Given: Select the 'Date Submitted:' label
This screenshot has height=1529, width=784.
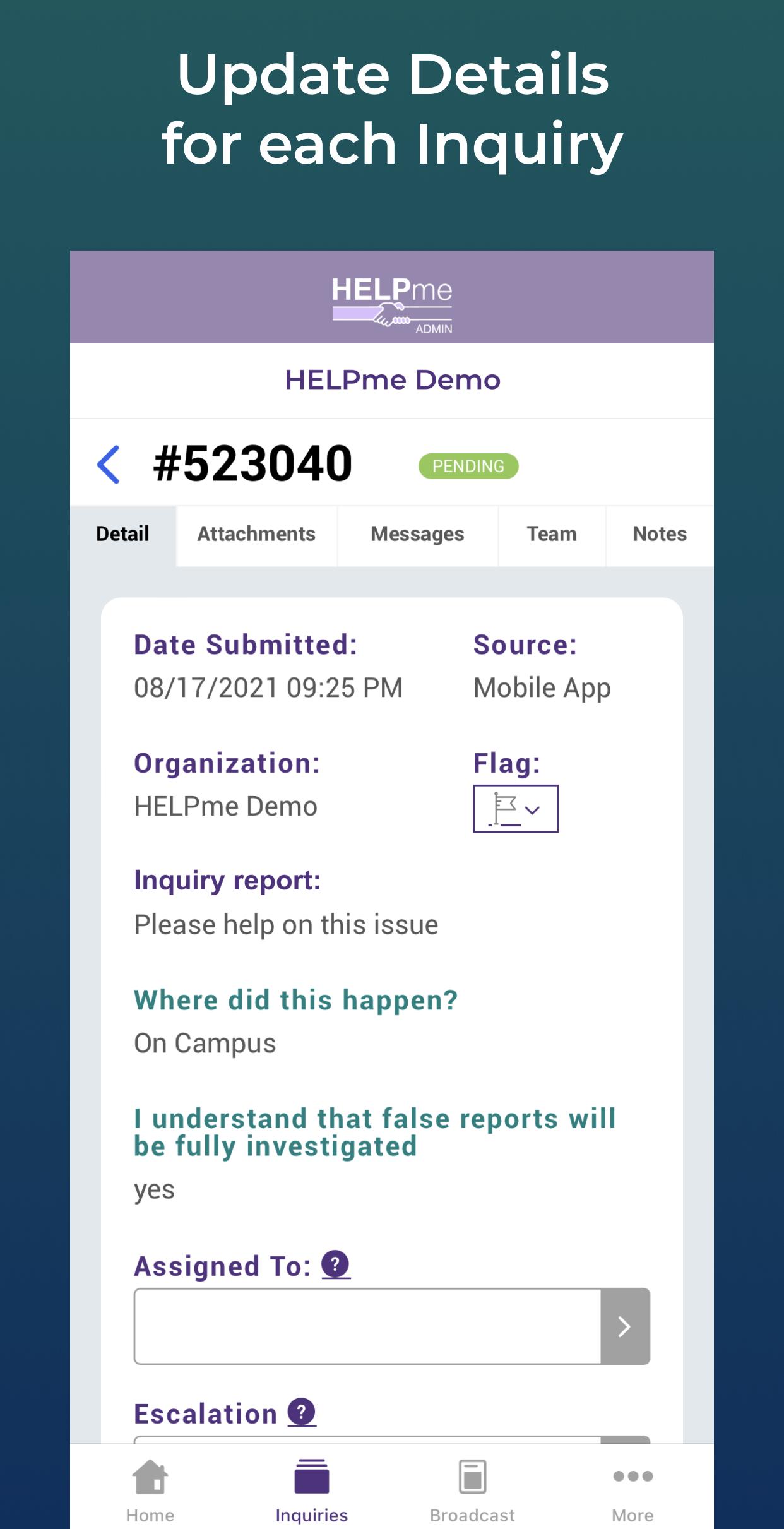Looking at the screenshot, I should pyautogui.click(x=246, y=645).
